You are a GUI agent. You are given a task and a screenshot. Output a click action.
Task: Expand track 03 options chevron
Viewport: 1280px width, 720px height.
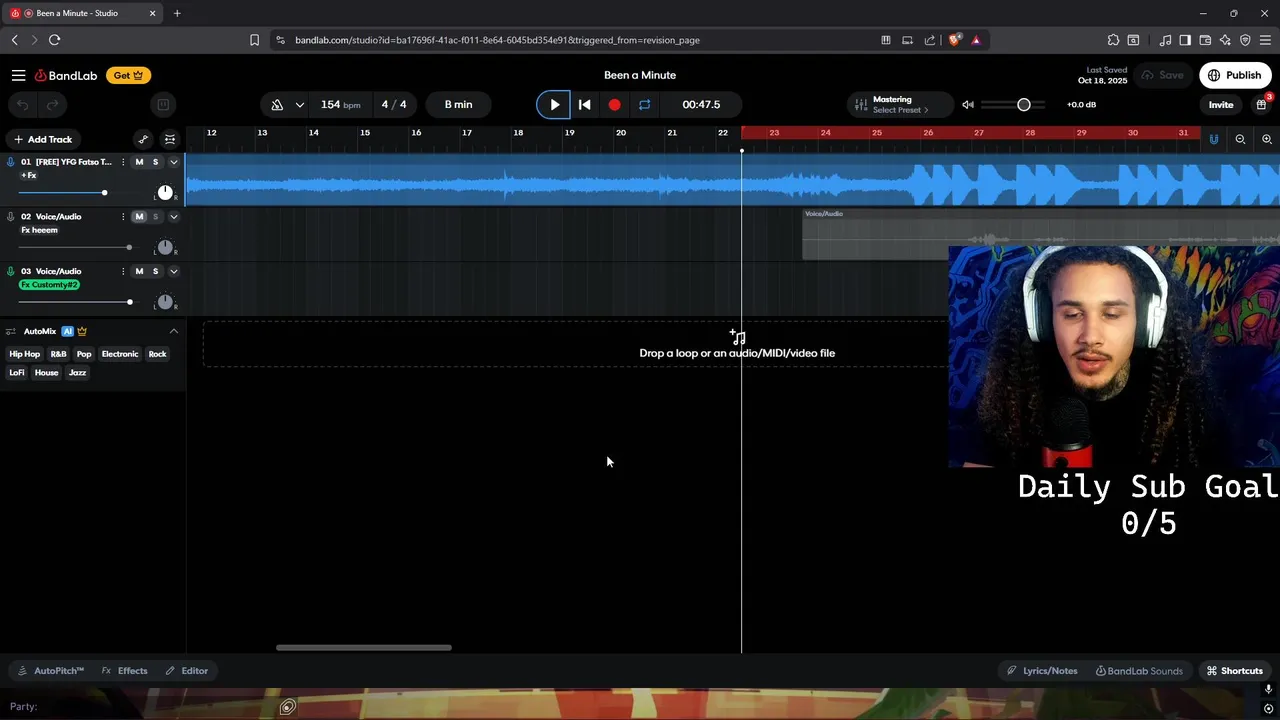click(x=173, y=271)
